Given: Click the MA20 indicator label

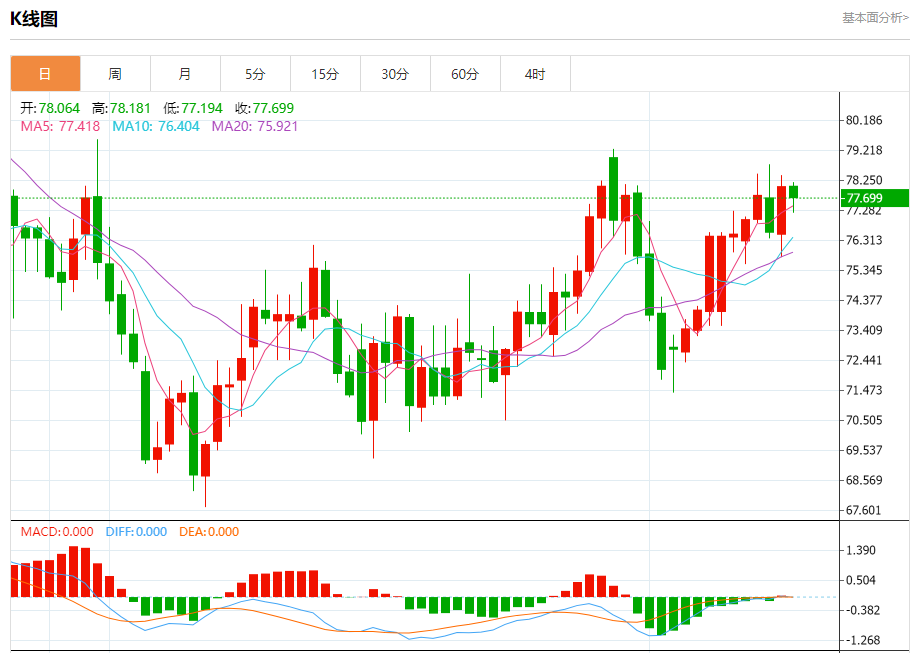Looking at the screenshot, I should tap(254, 126).
